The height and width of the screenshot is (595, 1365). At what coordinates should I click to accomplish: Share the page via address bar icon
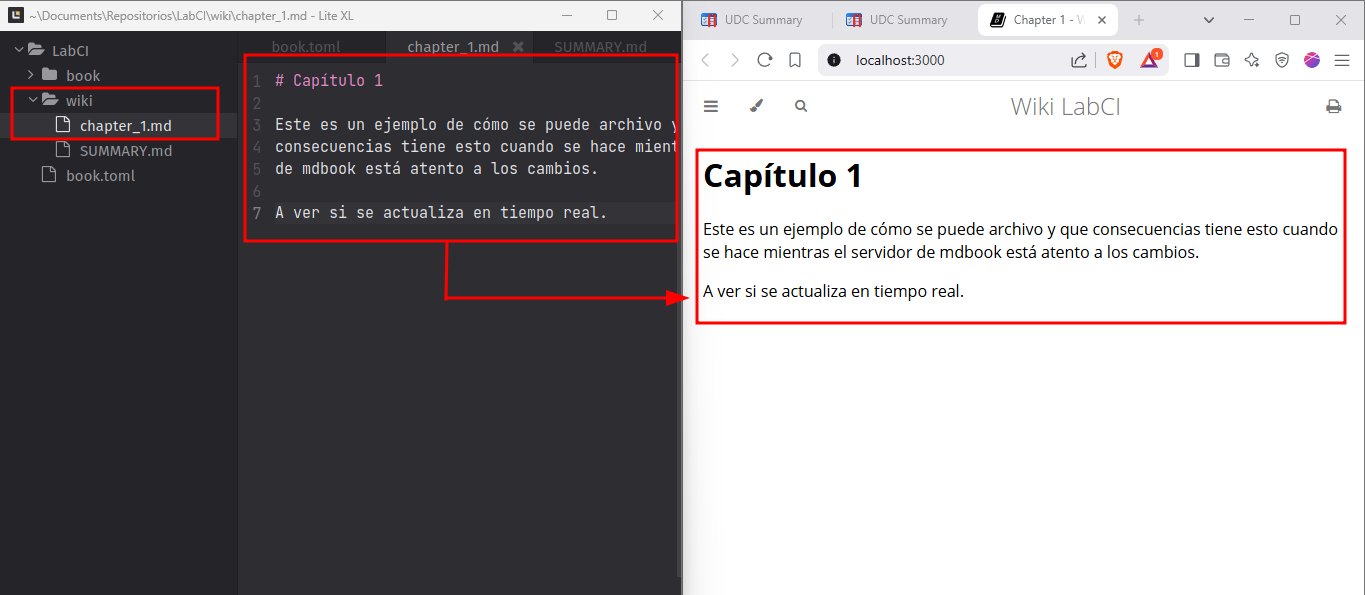tap(1079, 60)
